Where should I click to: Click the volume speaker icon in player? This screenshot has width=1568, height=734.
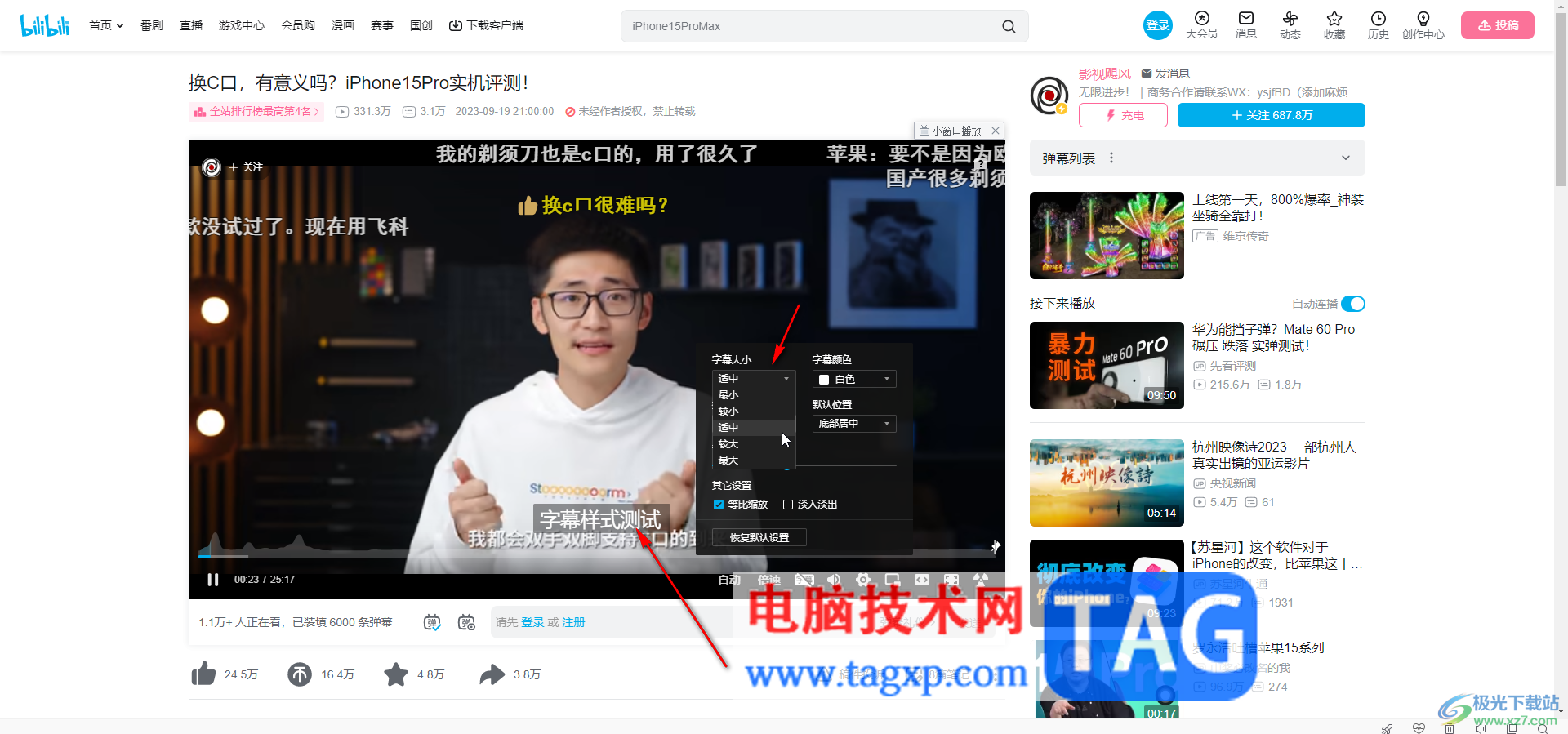(834, 580)
